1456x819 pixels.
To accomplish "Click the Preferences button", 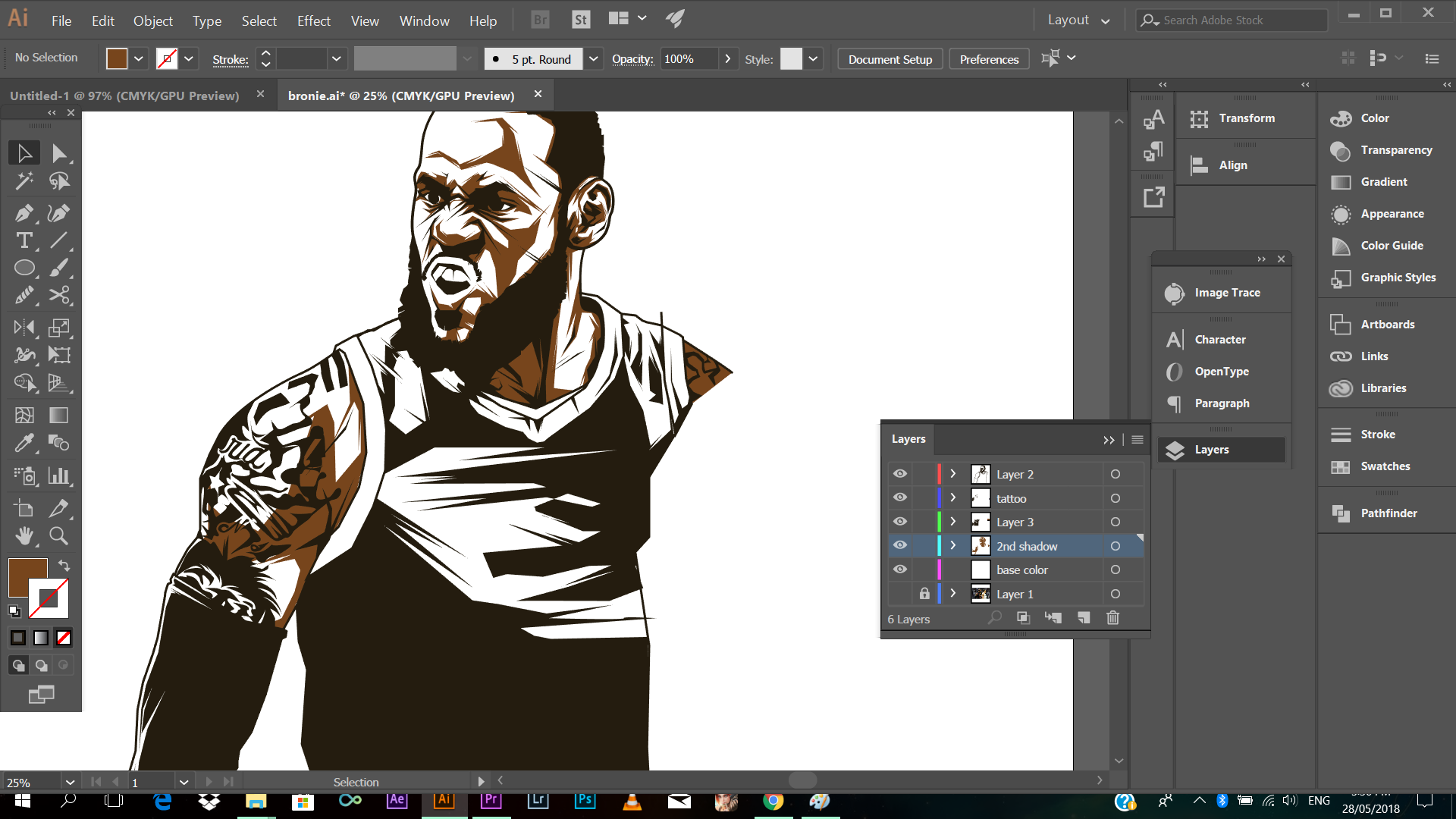I will pos(989,59).
